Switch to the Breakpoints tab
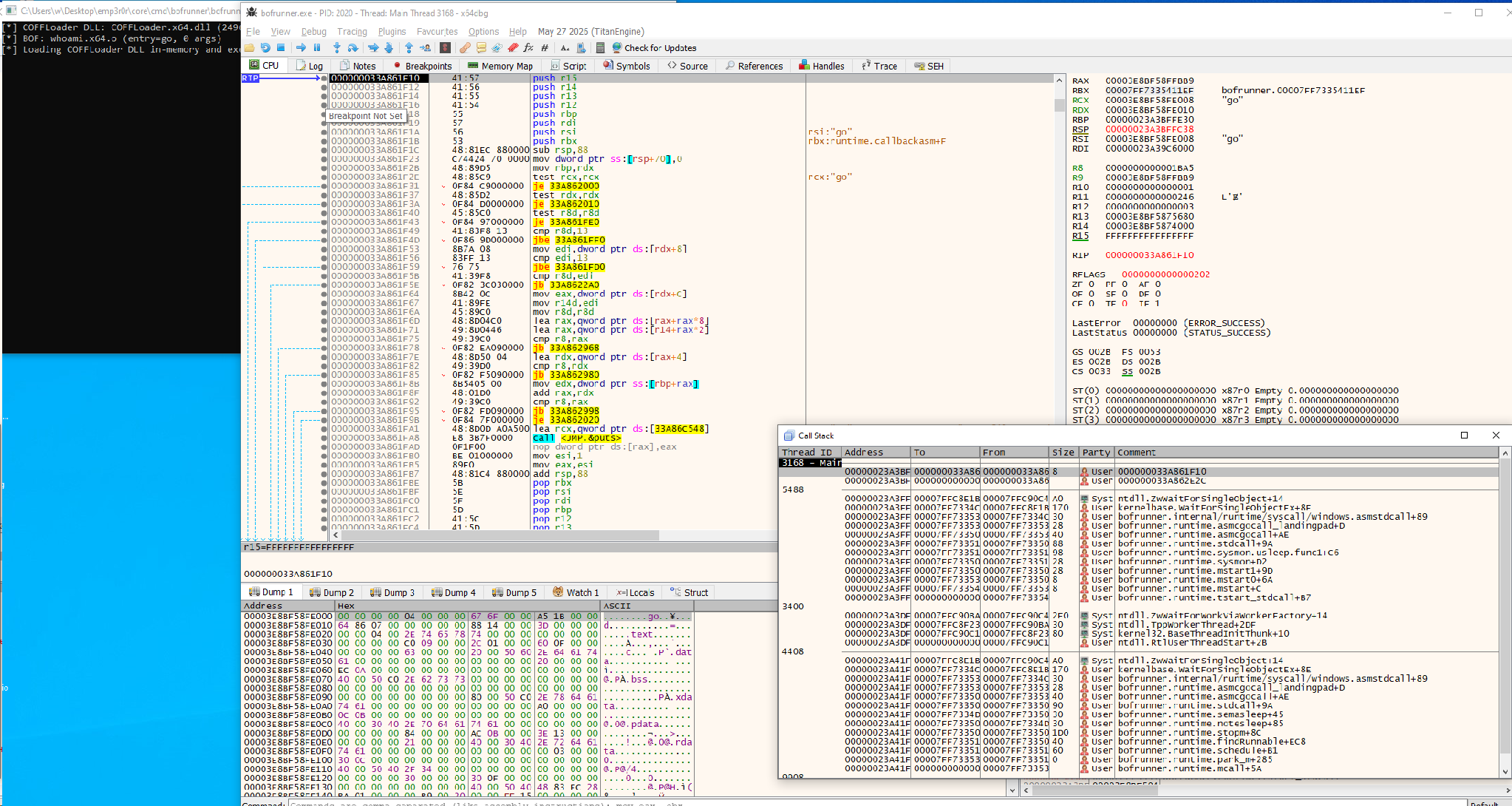This screenshot has width=1512, height=806. [423, 66]
